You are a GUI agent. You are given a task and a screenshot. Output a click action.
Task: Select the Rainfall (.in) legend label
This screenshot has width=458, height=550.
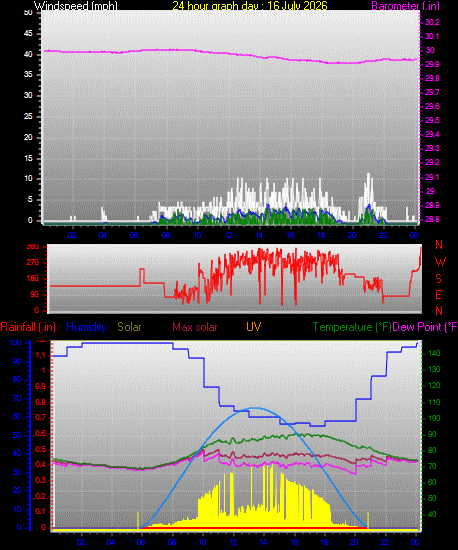28,327
